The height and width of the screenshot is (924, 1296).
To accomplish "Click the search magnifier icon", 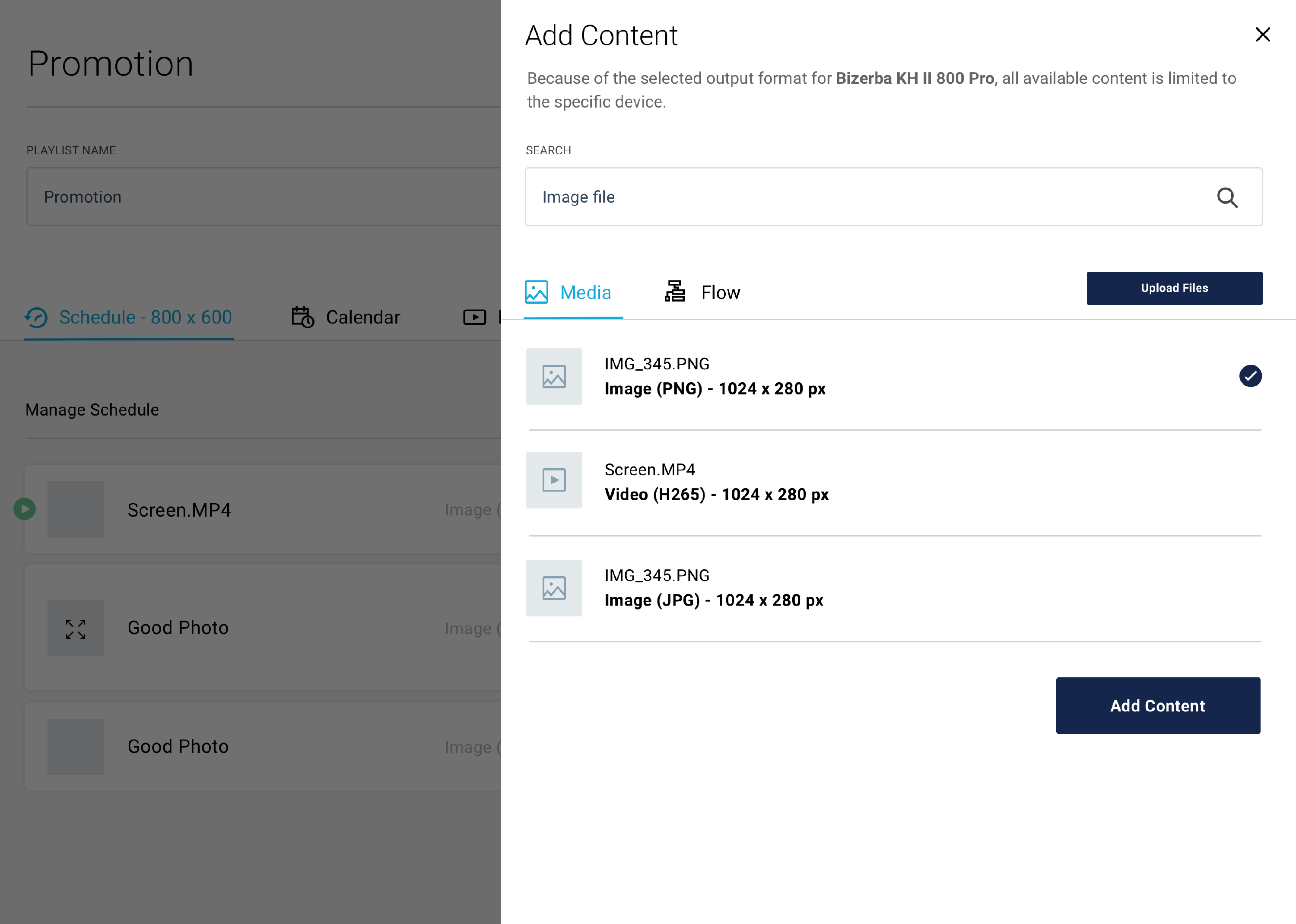I will [x=1227, y=197].
